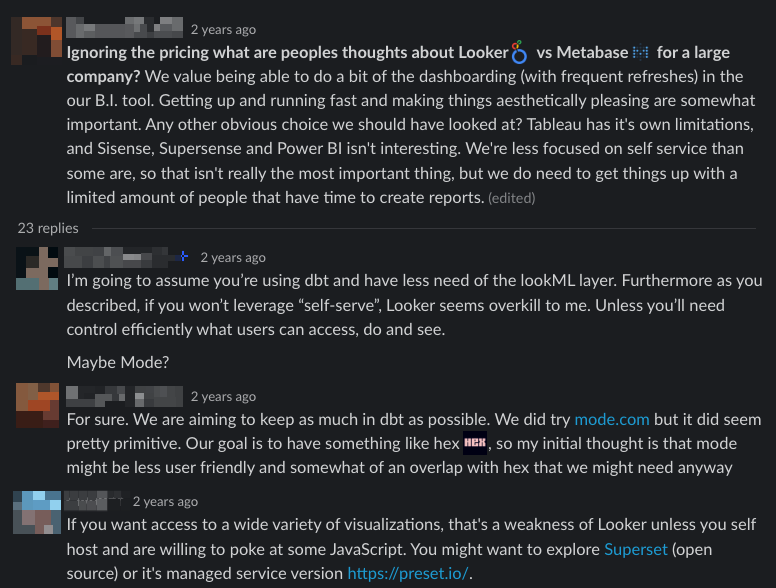Viewport: 776px width, 588px height.
Task: Click the Looker logo emoji
Action: [519, 52]
